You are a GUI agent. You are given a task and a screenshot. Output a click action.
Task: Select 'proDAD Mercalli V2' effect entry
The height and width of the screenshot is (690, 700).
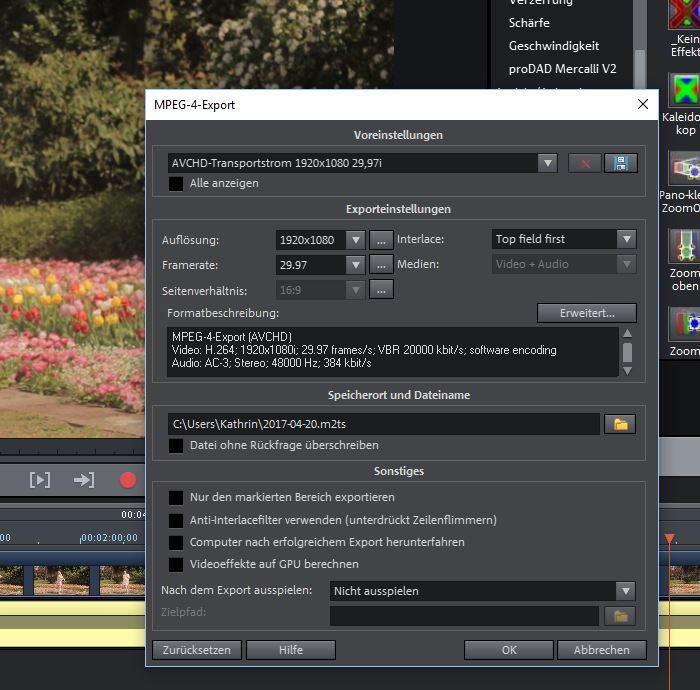click(x=563, y=69)
